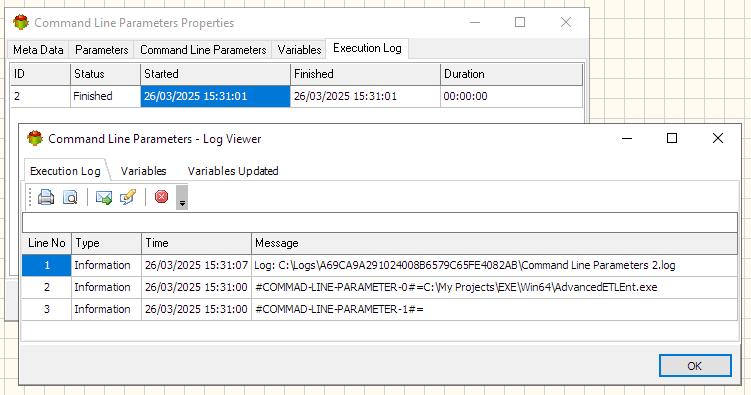This screenshot has height=395, width=751.
Task: Click the red stop icon in toolbar
Action: tap(161, 196)
